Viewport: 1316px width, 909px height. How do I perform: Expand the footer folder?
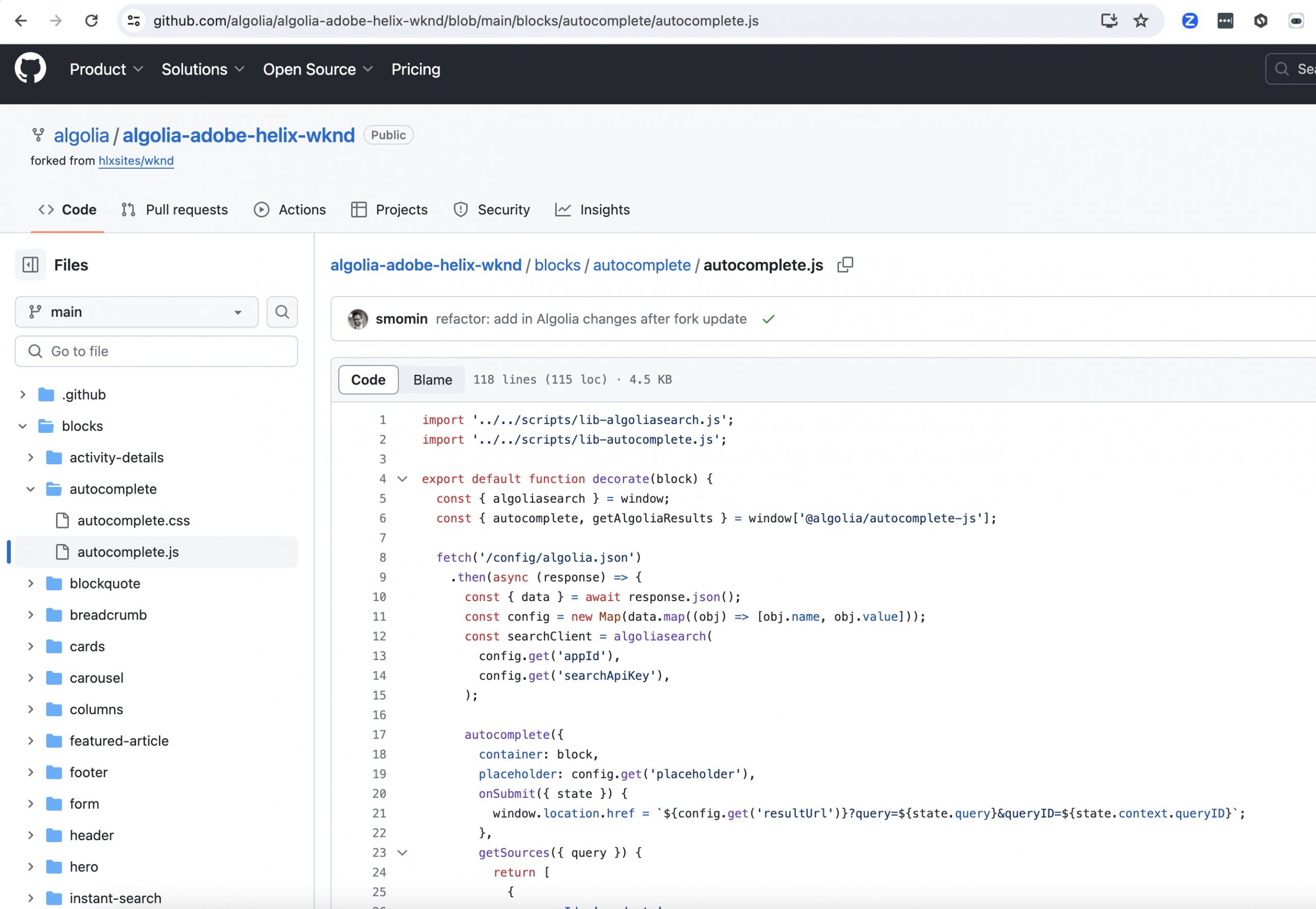(31, 772)
